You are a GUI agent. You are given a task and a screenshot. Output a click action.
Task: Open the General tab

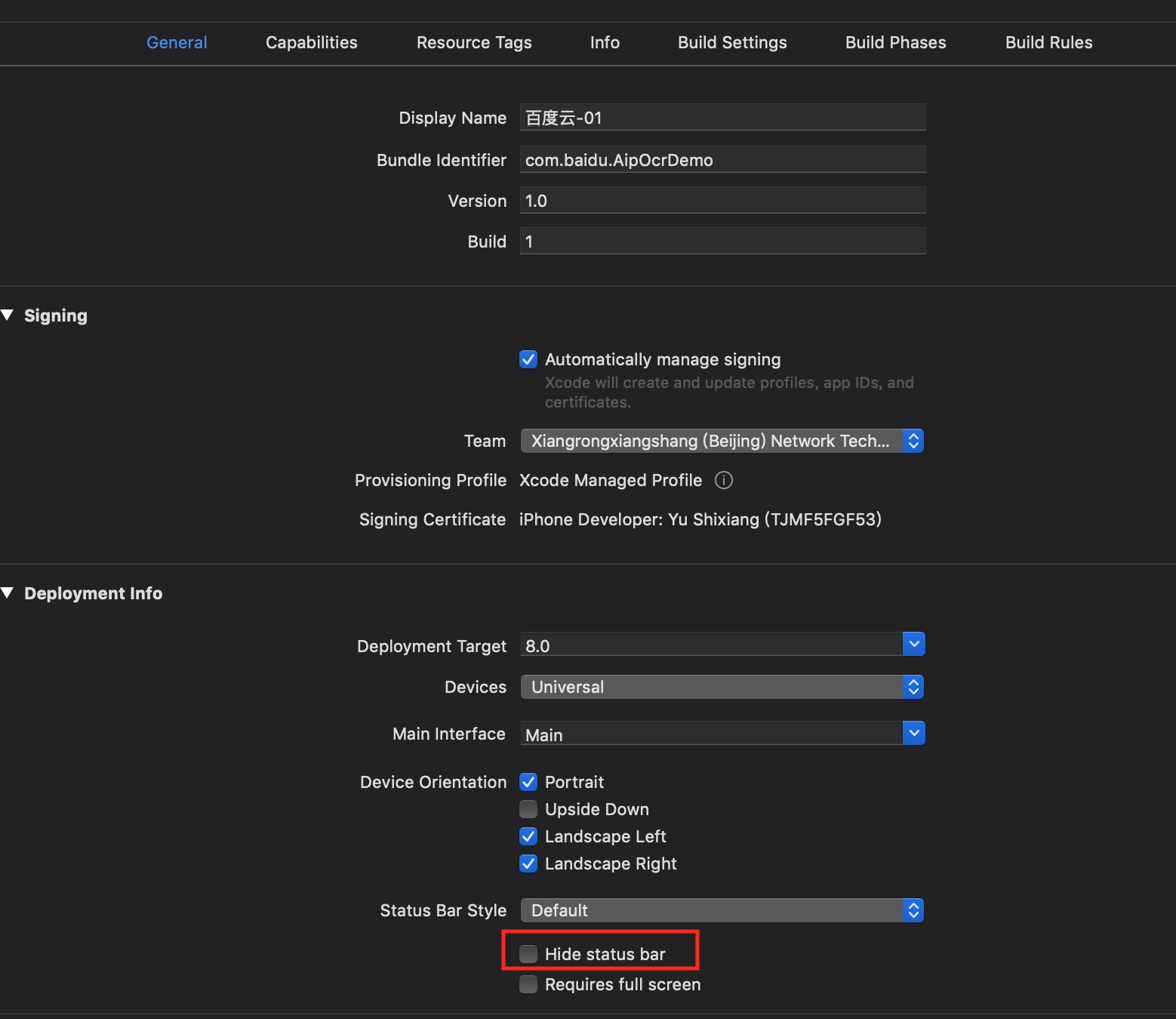pos(177,42)
